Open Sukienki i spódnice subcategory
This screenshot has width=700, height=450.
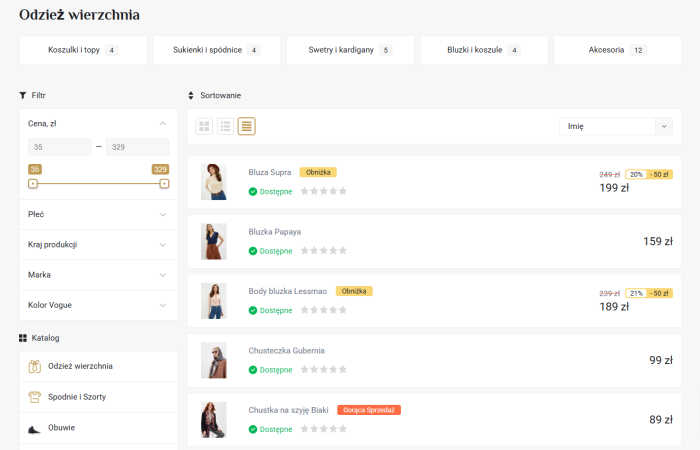[x=217, y=50]
